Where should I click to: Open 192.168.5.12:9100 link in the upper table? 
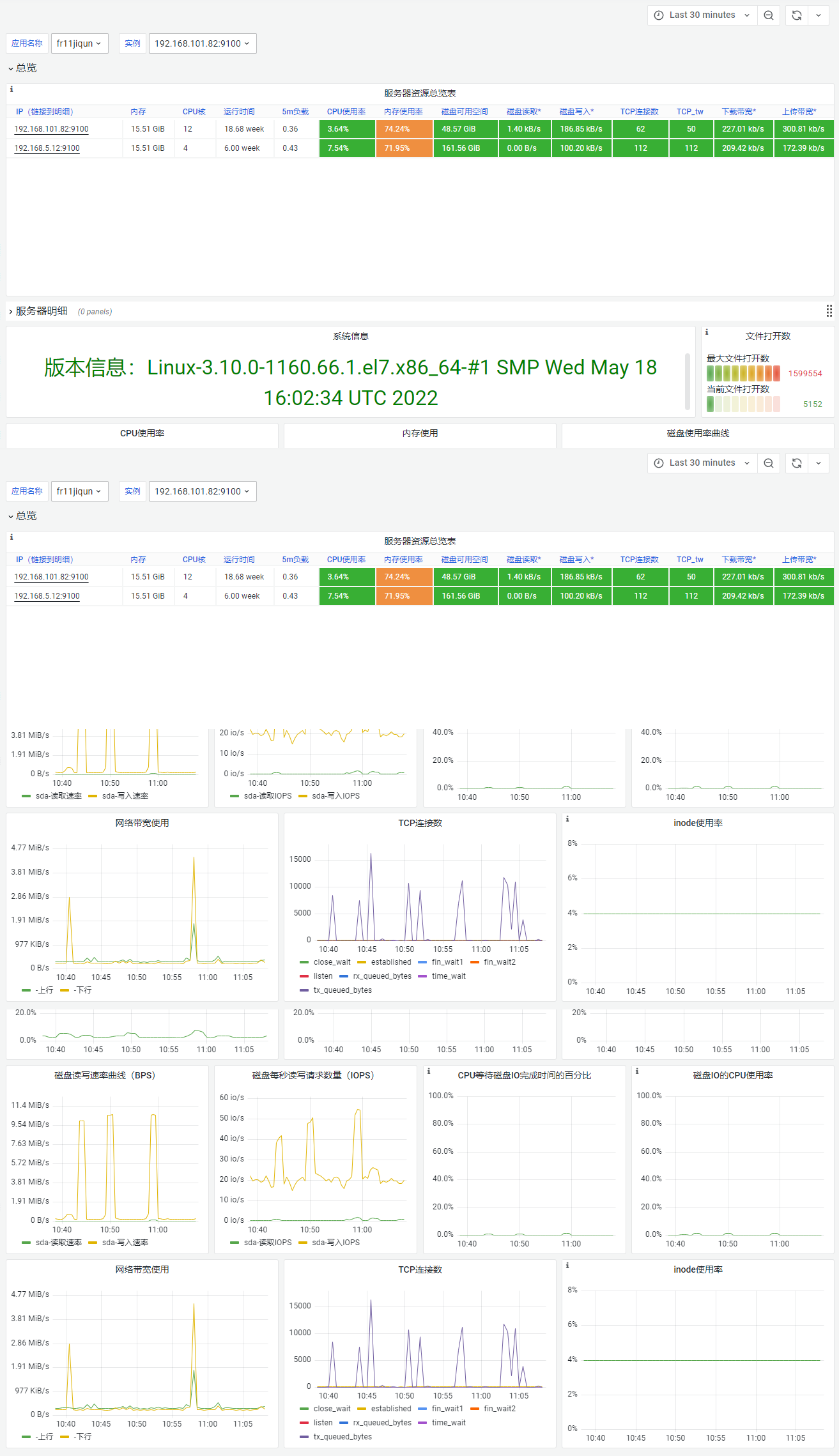47,148
